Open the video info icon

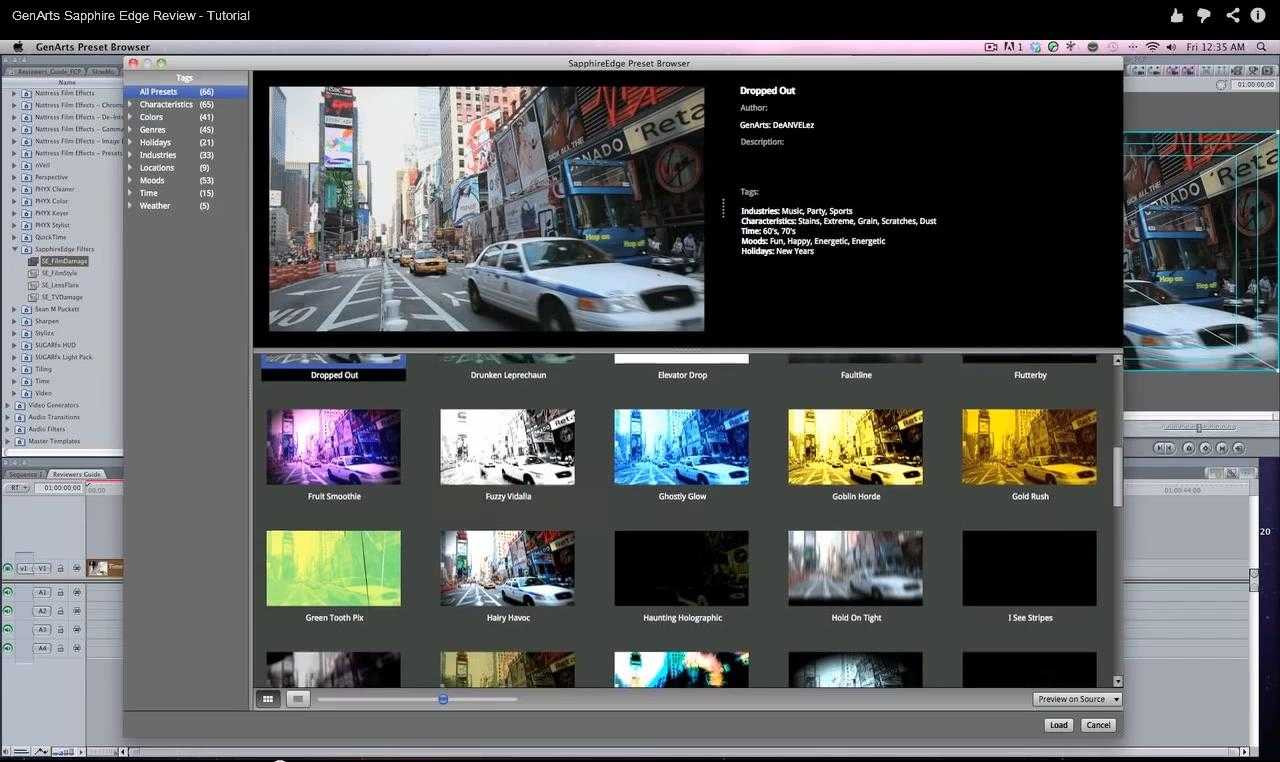click(x=1258, y=15)
